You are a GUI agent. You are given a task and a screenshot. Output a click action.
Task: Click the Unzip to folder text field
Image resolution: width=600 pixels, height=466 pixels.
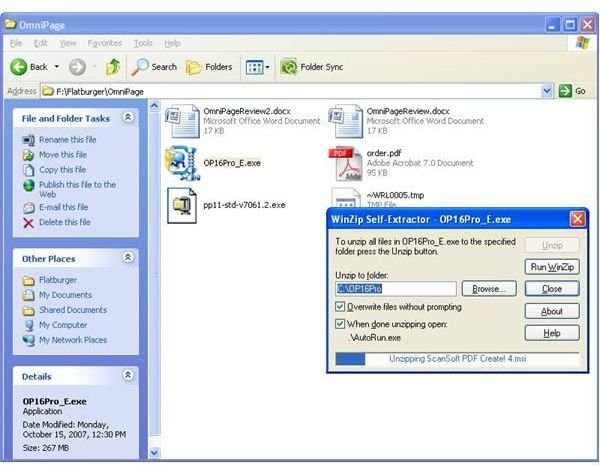coord(396,289)
